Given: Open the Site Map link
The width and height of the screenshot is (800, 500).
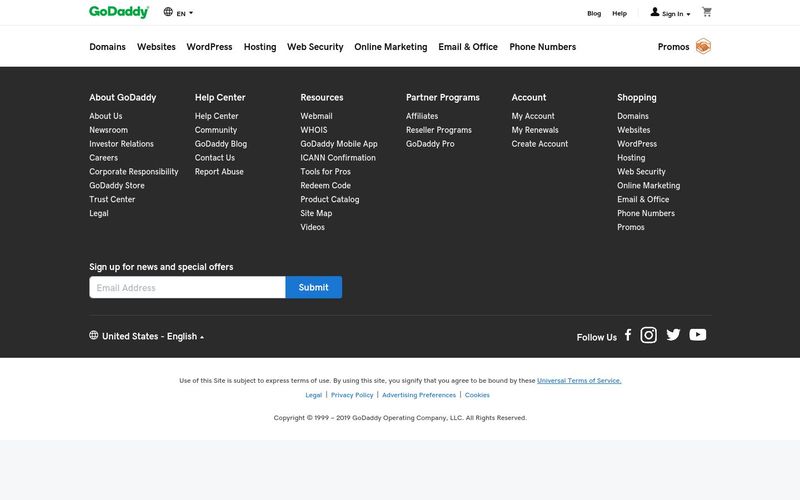Looking at the screenshot, I should pos(316,213).
